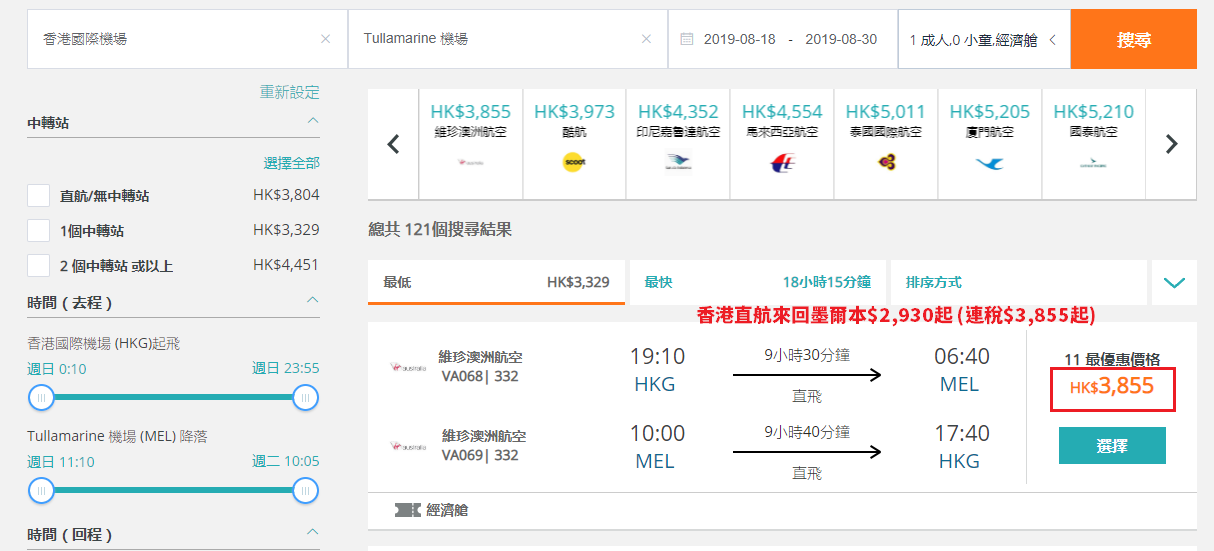Check 2 個中轉站 或以上 checkbox
Viewport: 1214px width, 551px height.
[38, 265]
